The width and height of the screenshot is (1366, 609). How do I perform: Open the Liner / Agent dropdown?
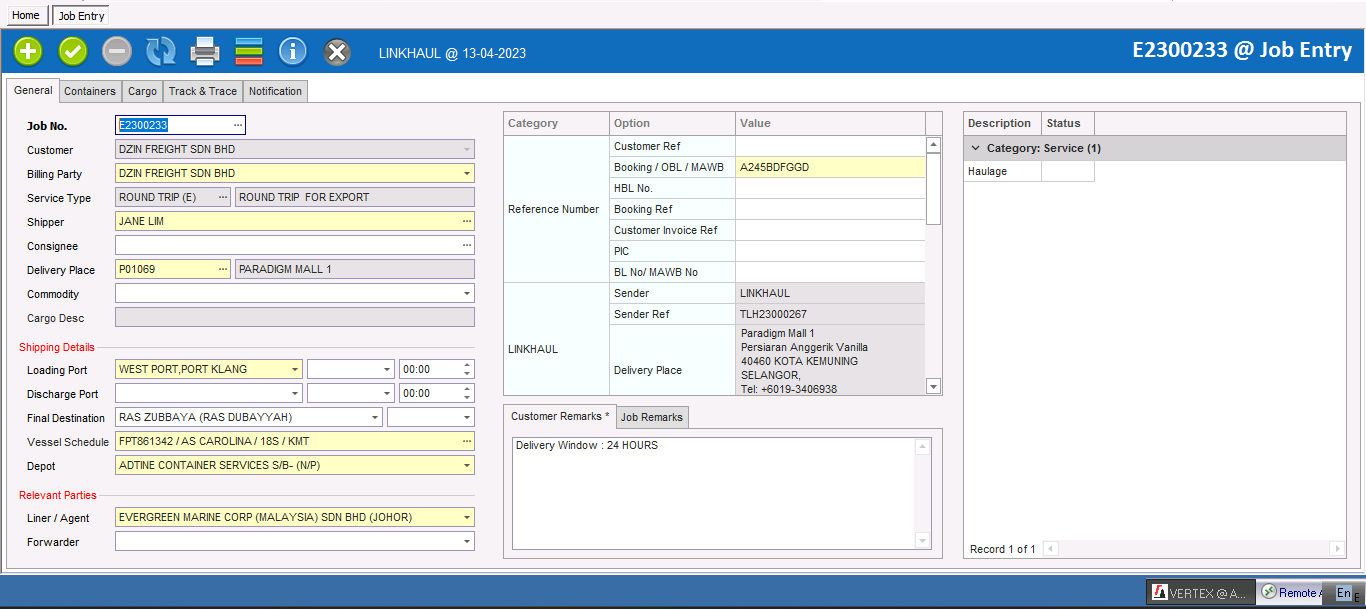coord(466,518)
